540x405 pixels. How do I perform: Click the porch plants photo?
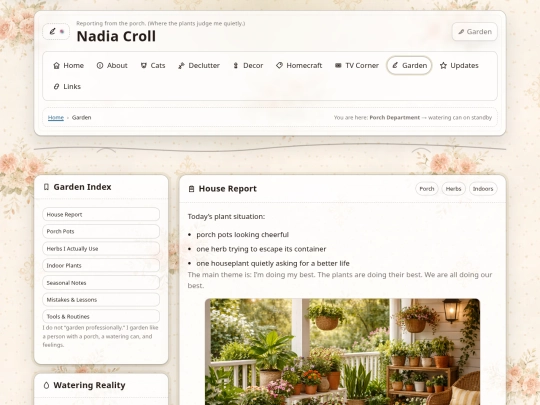pos(342,352)
